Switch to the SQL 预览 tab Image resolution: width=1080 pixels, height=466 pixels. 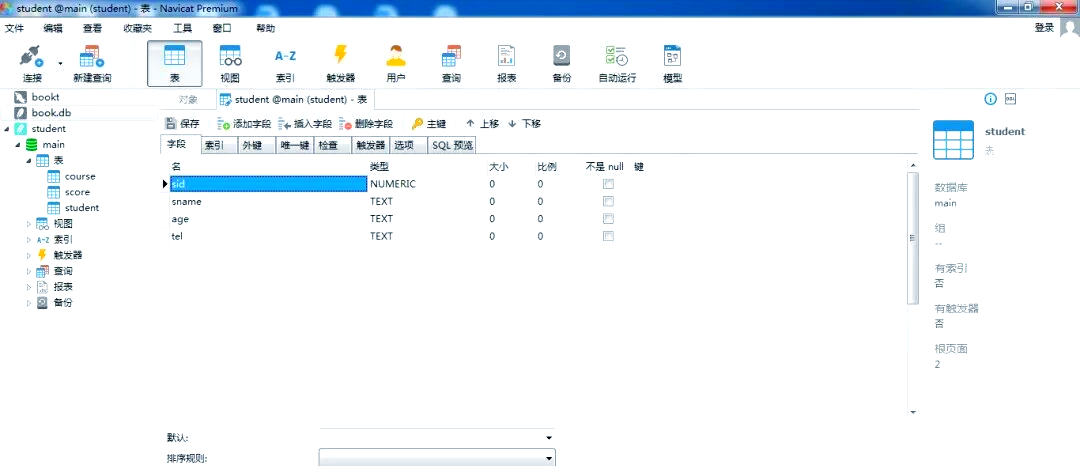[453, 146]
